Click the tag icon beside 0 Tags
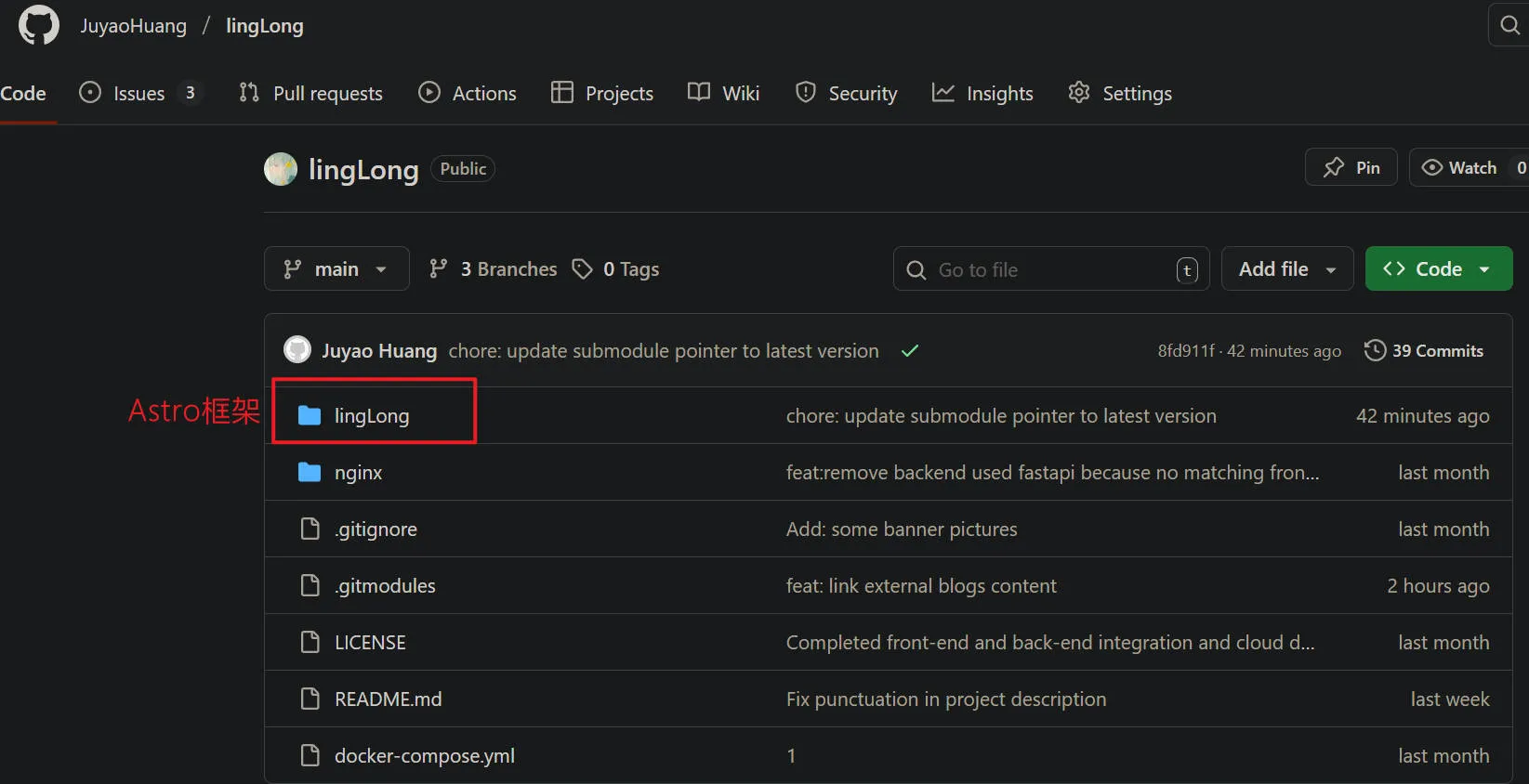The image size is (1529, 784). (x=583, y=269)
